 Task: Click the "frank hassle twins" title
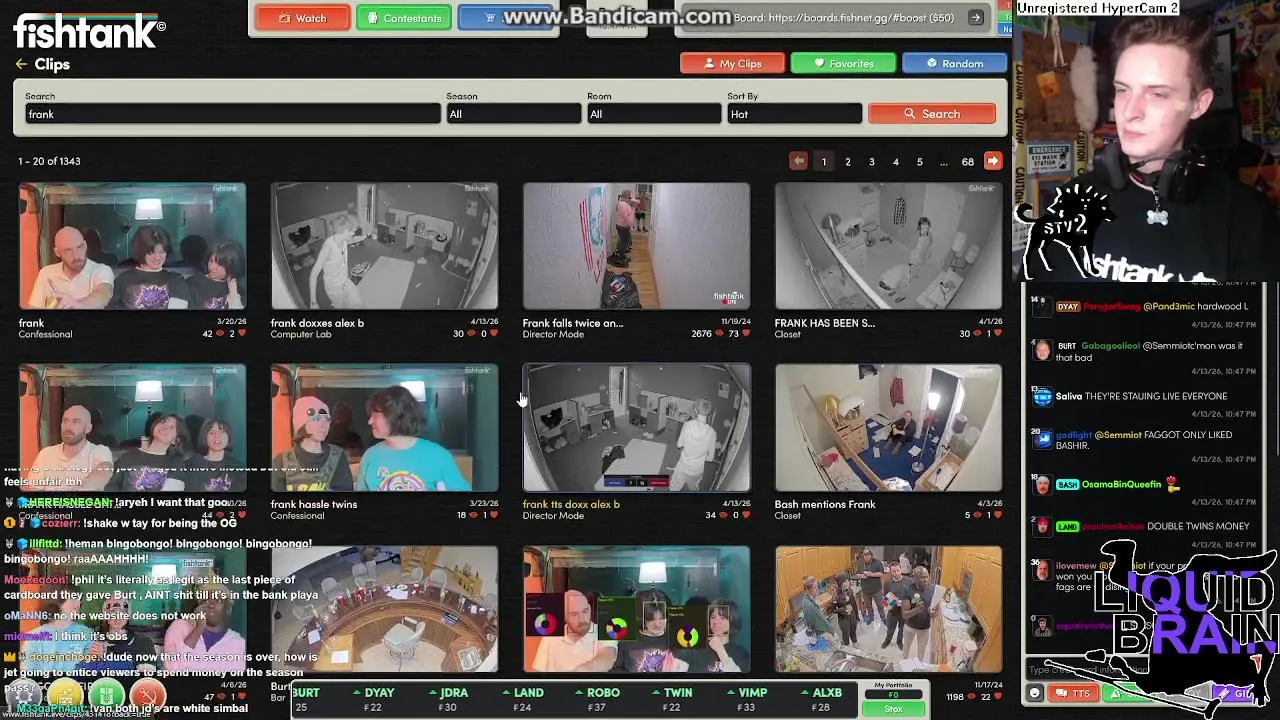pos(313,504)
